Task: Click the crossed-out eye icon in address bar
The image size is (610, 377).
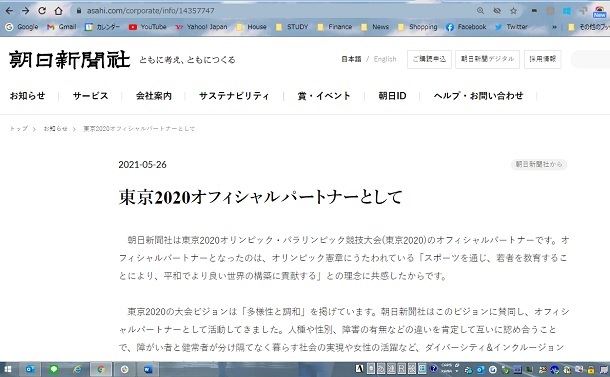Action: [497, 11]
